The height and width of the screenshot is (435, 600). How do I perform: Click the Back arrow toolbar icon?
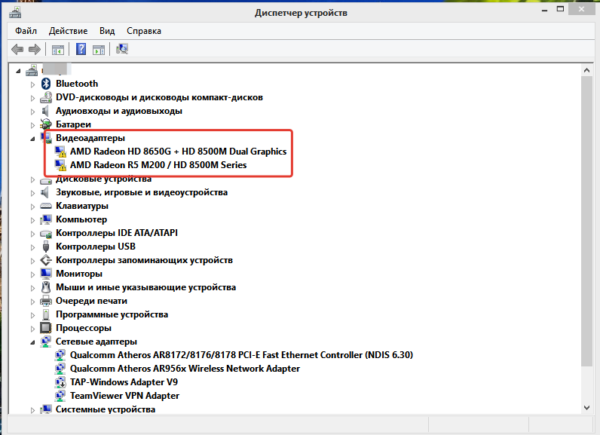pyautogui.click(x=17, y=49)
